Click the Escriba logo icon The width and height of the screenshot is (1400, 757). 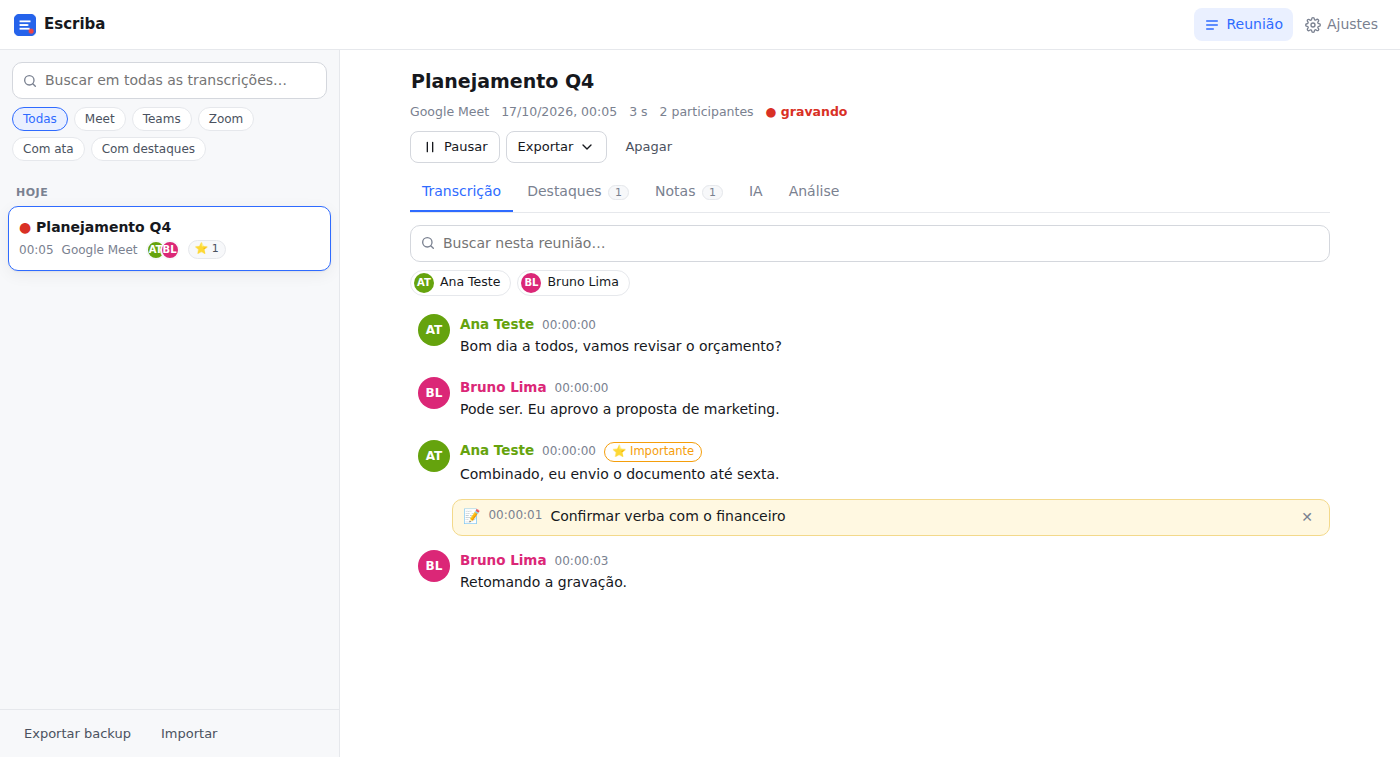(x=25, y=24)
